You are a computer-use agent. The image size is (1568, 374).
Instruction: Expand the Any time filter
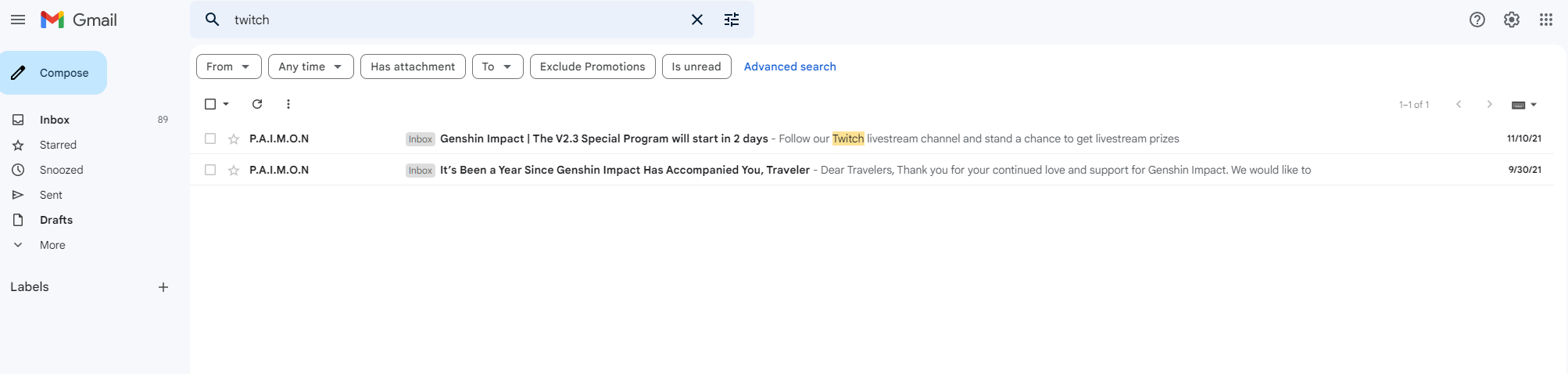pyautogui.click(x=310, y=67)
